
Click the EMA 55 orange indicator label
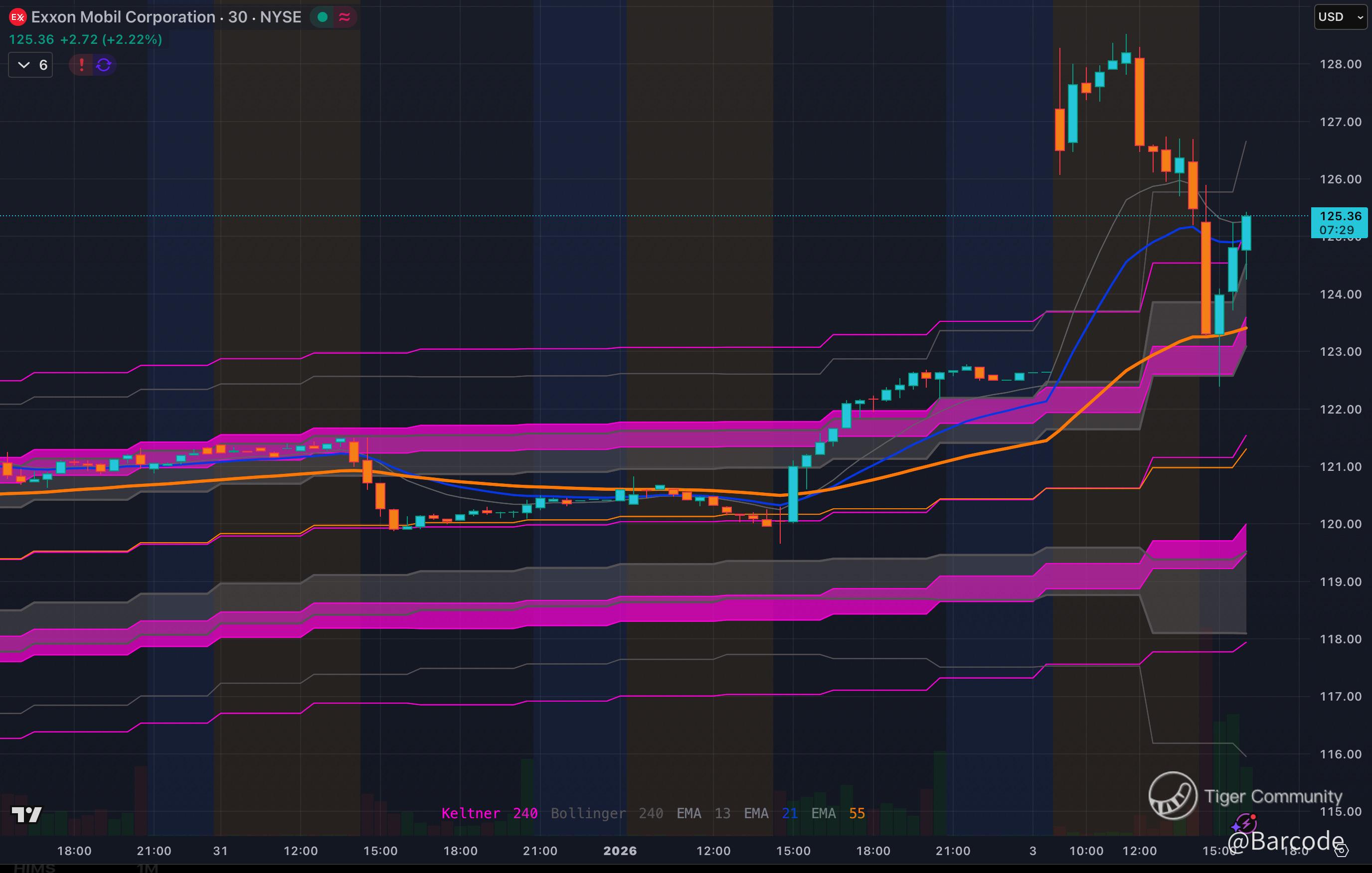point(838,813)
